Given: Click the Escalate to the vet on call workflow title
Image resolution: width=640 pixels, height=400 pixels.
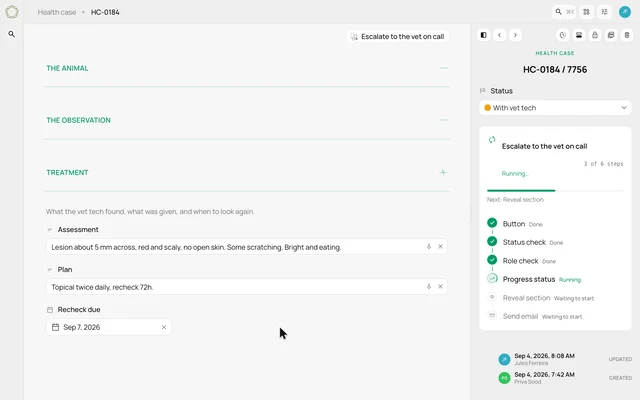Looking at the screenshot, I should pos(544,146).
